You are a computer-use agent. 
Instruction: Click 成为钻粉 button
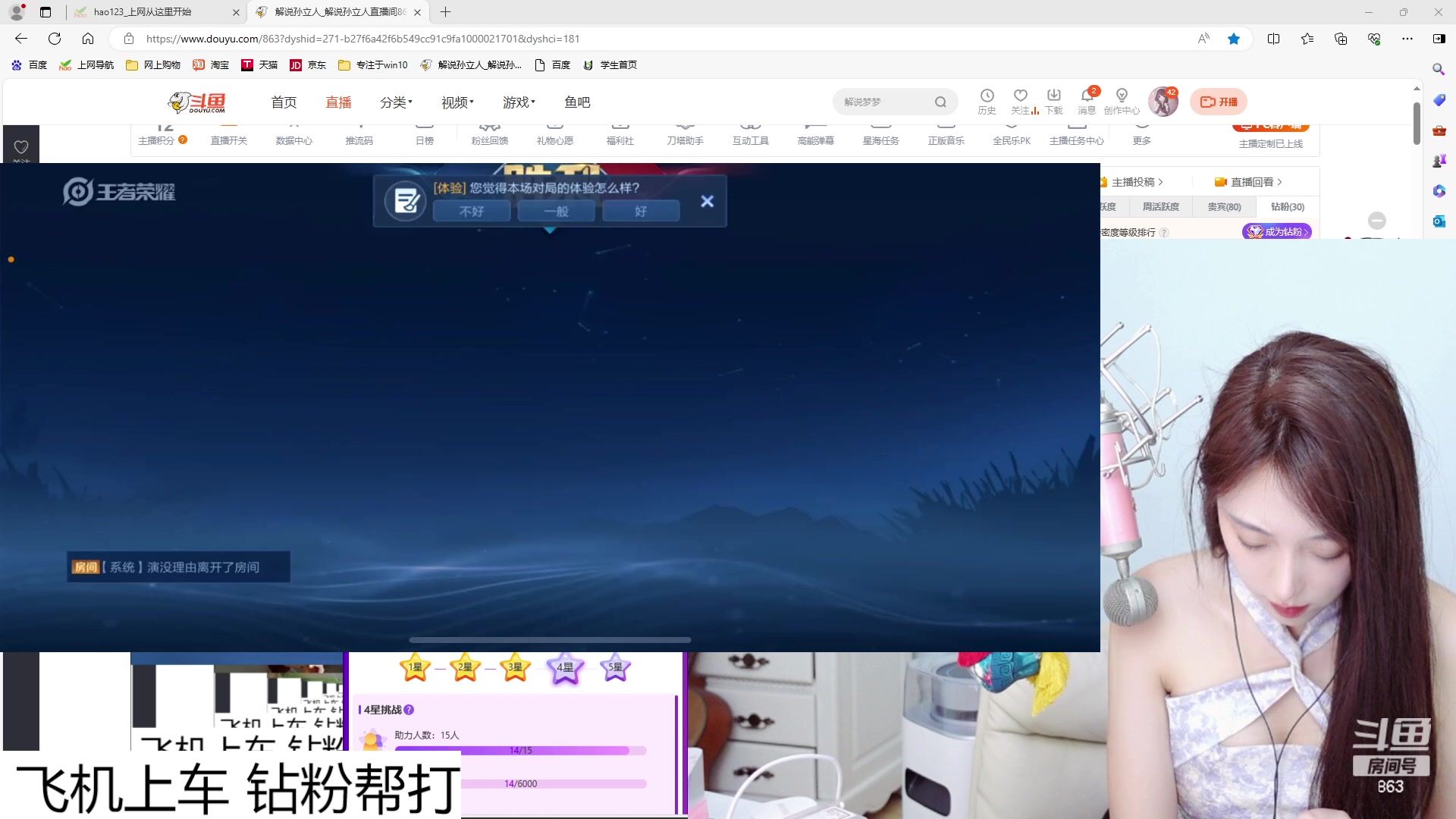(1277, 231)
